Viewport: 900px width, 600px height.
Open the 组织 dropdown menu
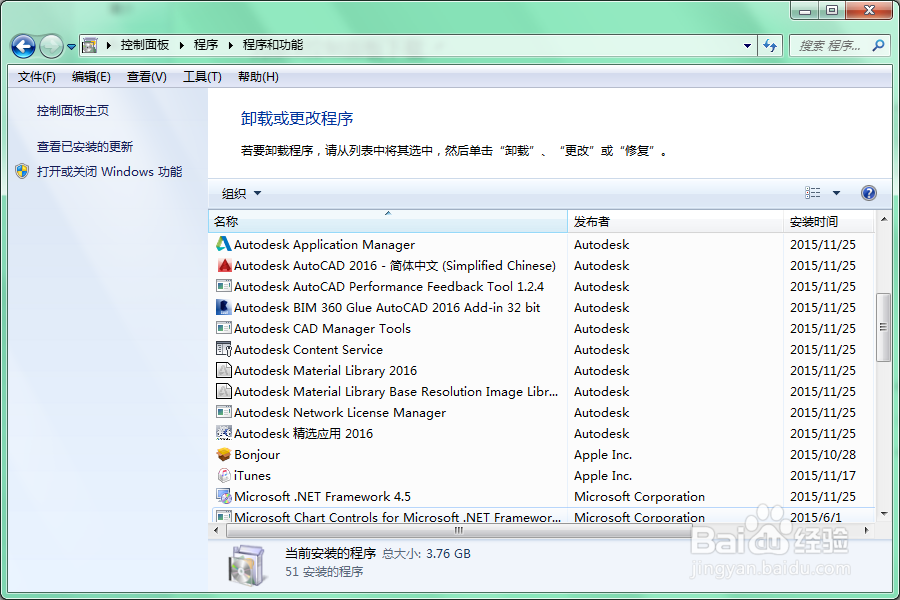241,193
